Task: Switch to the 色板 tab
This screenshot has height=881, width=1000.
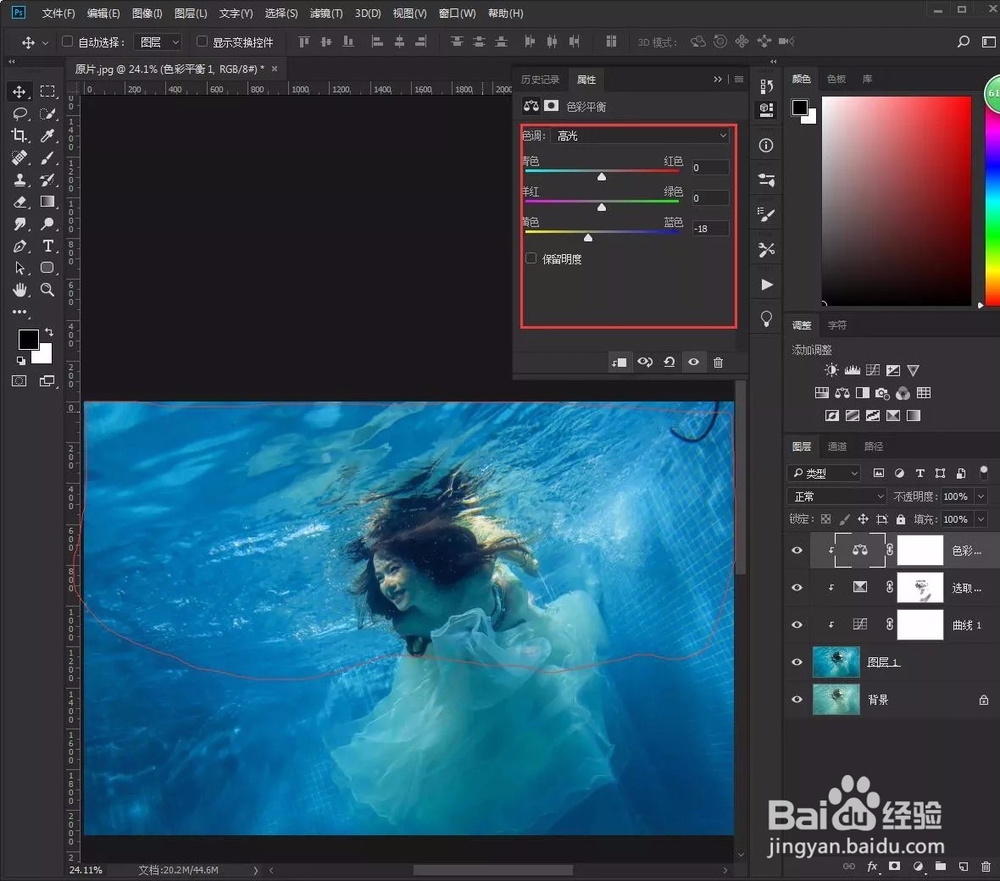Action: (x=836, y=79)
